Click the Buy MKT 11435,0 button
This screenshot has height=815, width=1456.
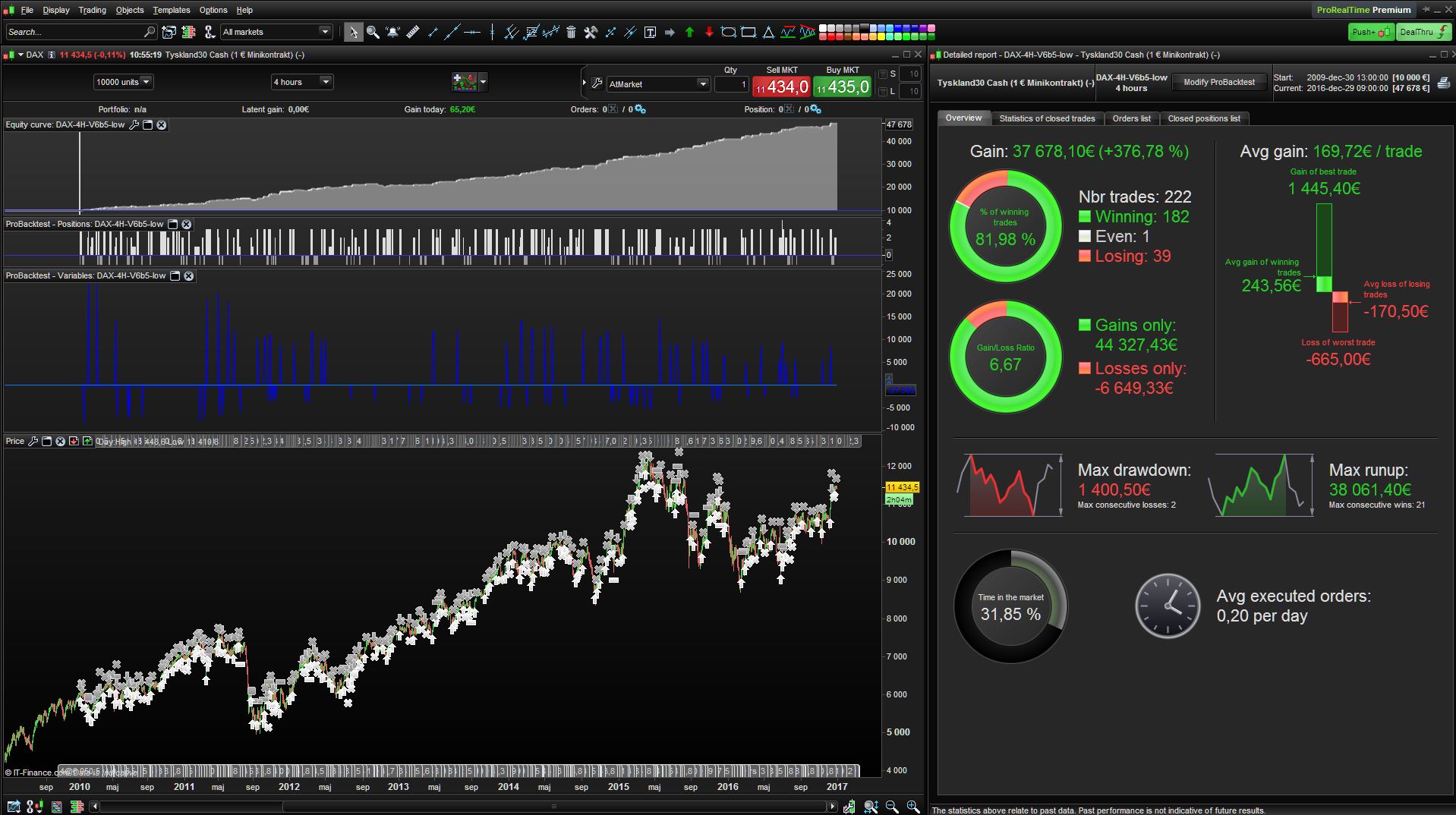coord(842,87)
